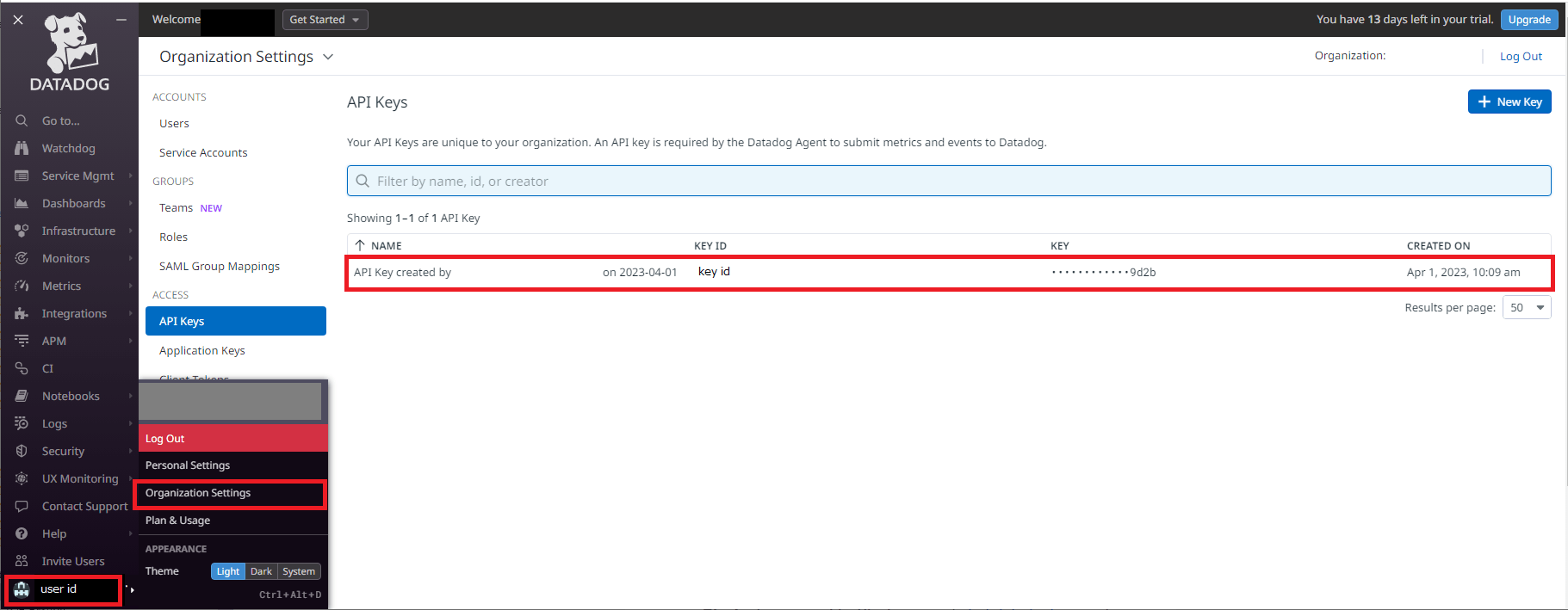Switch theme to System
Viewport: 1568px width, 610px height.
pos(299,571)
